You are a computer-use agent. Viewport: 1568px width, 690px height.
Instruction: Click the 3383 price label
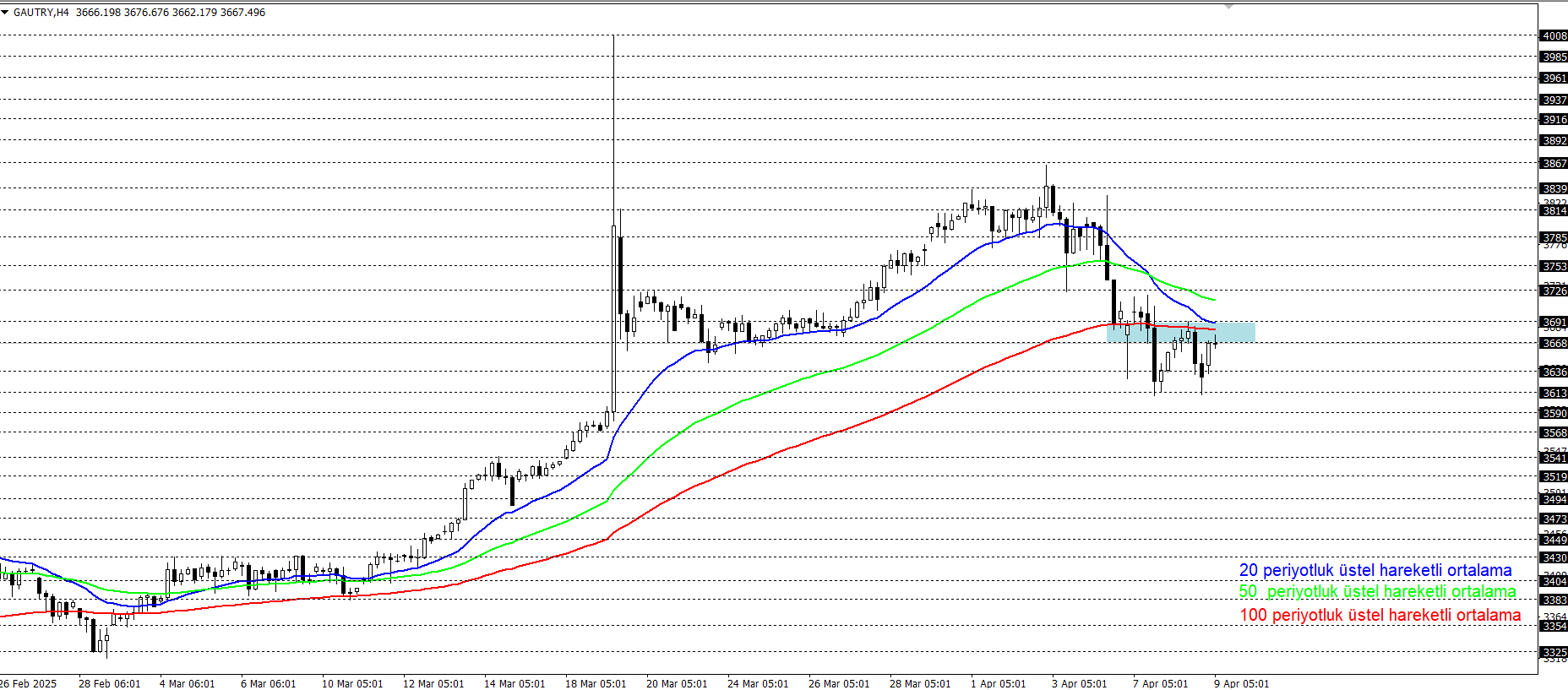(1554, 600)
